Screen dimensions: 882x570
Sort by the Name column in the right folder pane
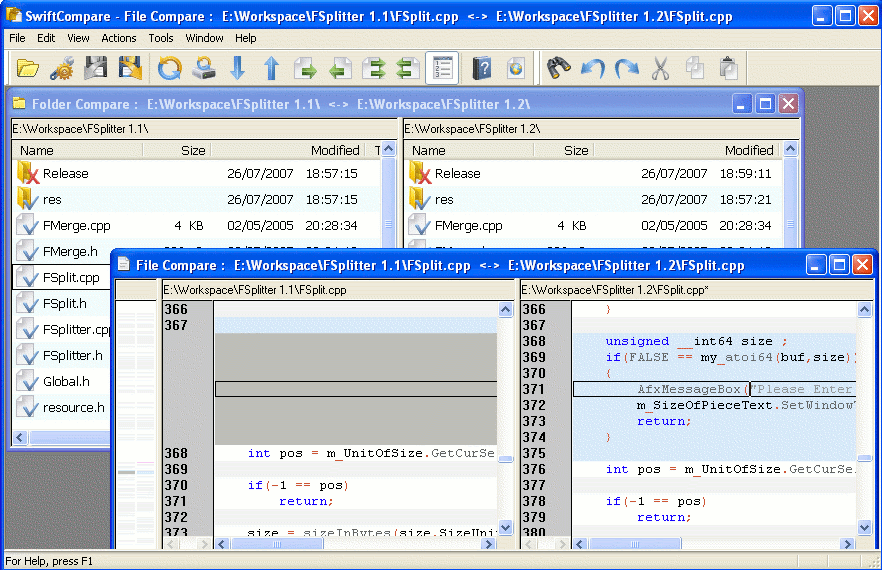(x=469, y=150)
